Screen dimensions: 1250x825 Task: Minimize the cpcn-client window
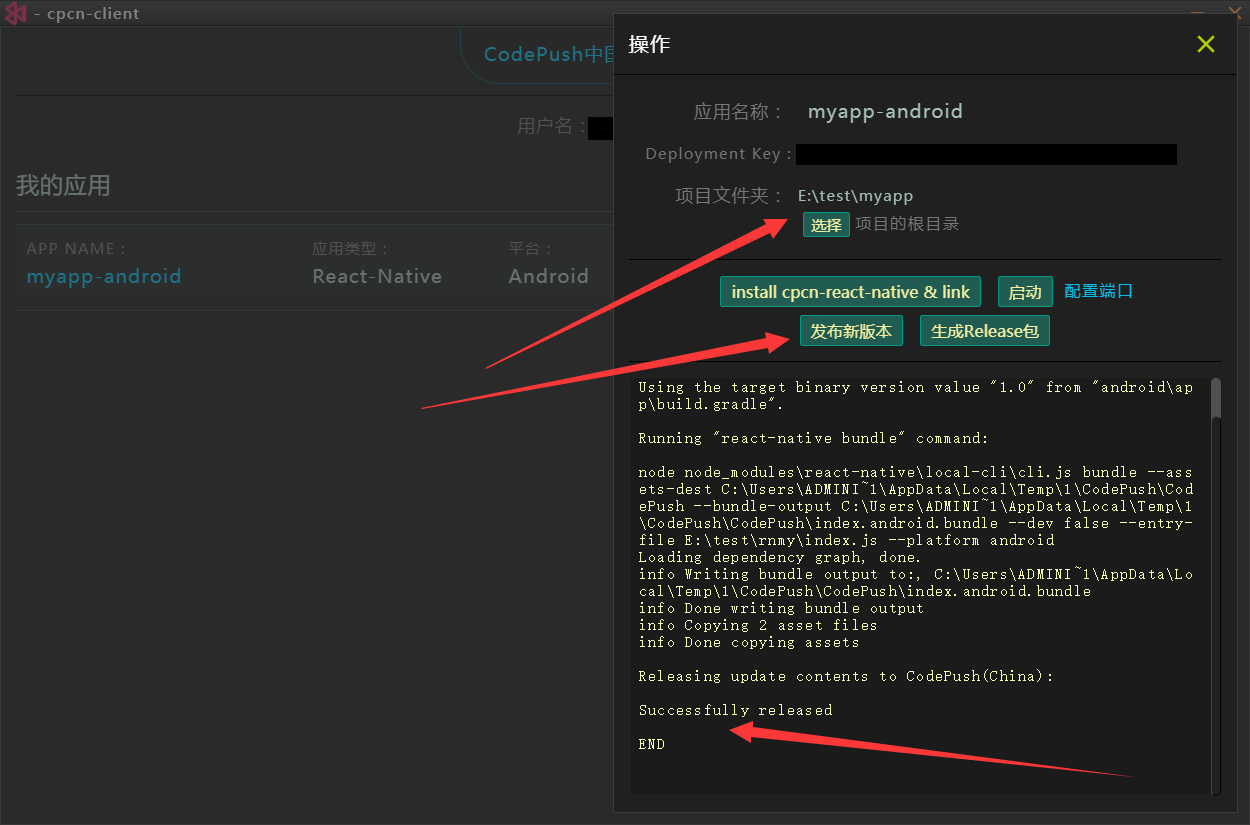point(1197,12)
